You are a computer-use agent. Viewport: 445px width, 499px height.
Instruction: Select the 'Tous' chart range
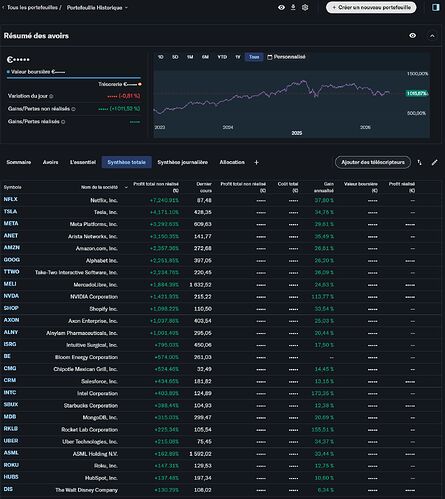254,57
